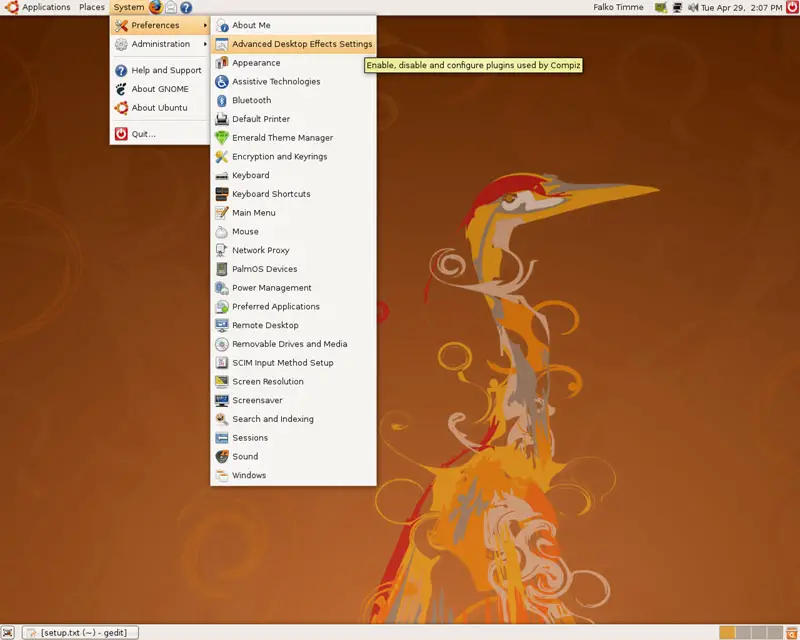800x640 pixels.
Task: Click the Screensaver icon in Preferences
Action: pos(222,401)
